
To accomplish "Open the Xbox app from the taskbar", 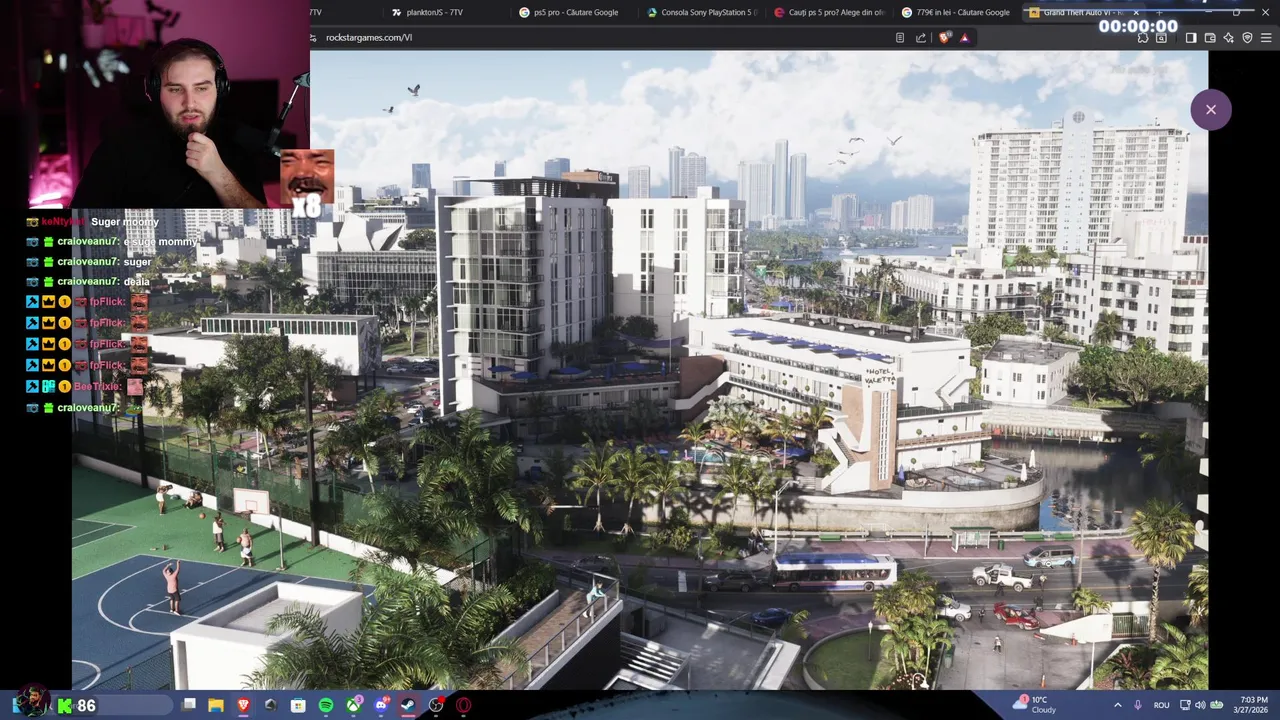I will click(x=354, y=705).
